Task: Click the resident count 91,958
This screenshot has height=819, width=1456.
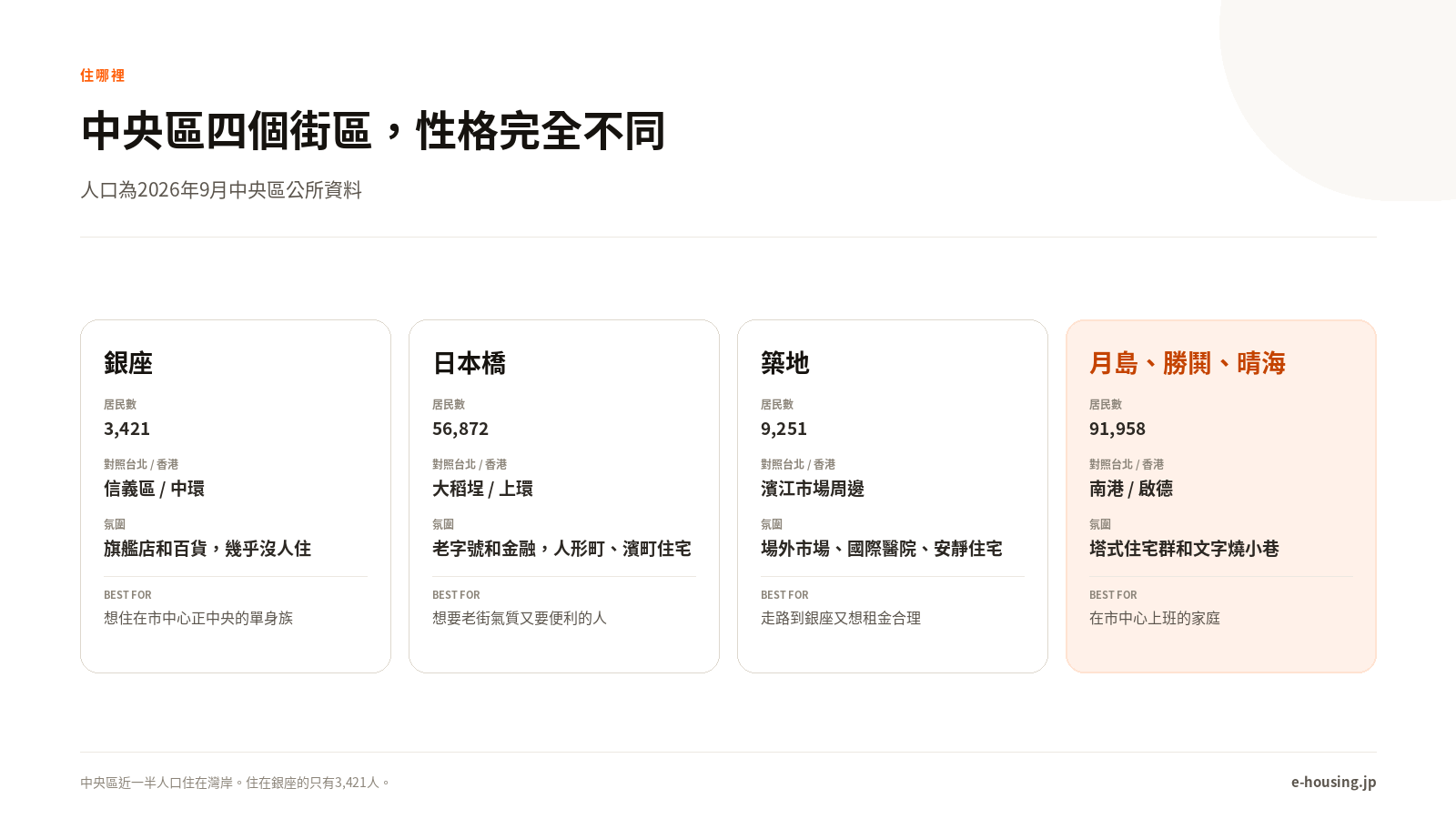Action: click(1117, 429)
